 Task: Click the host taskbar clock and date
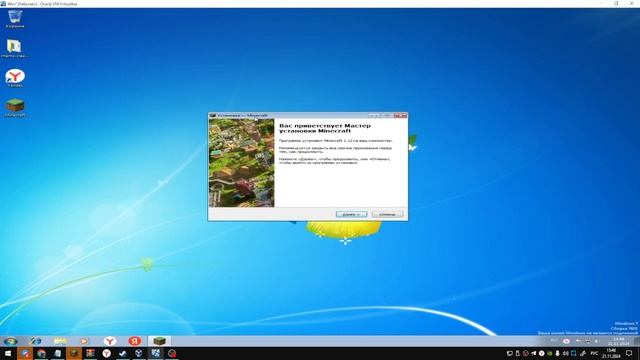(611, 353)
